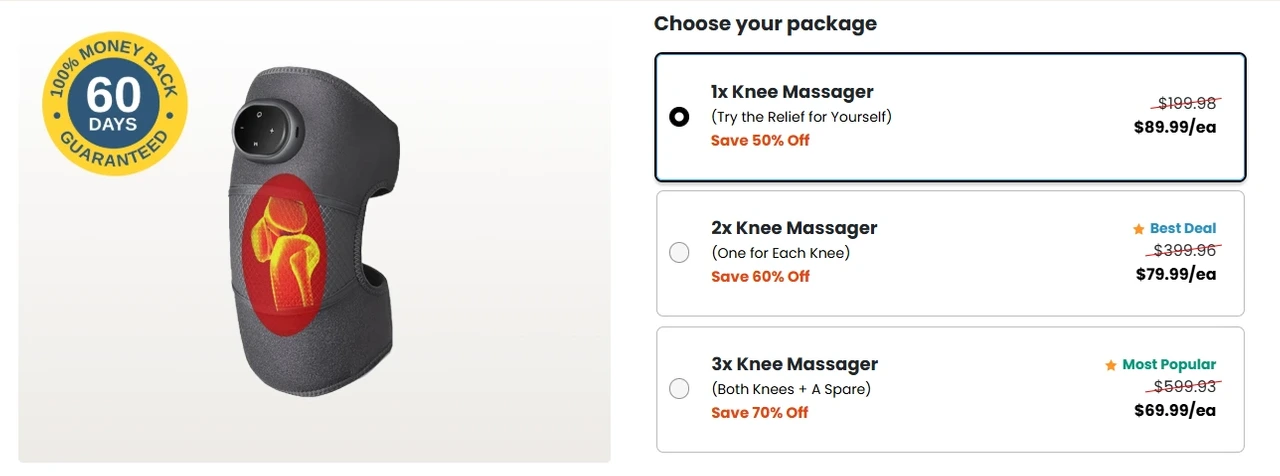Click the $79.99/ea price
This screenshot has width=1280, height=476.
[1176, 274]
